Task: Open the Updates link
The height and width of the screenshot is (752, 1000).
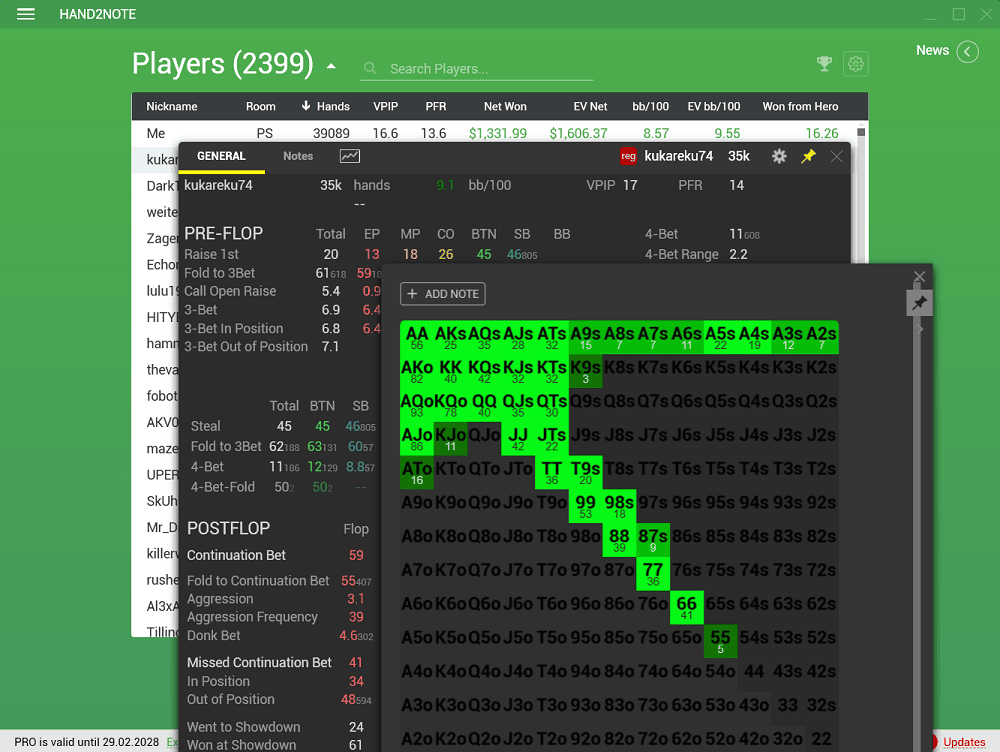Action: point(964,742)
